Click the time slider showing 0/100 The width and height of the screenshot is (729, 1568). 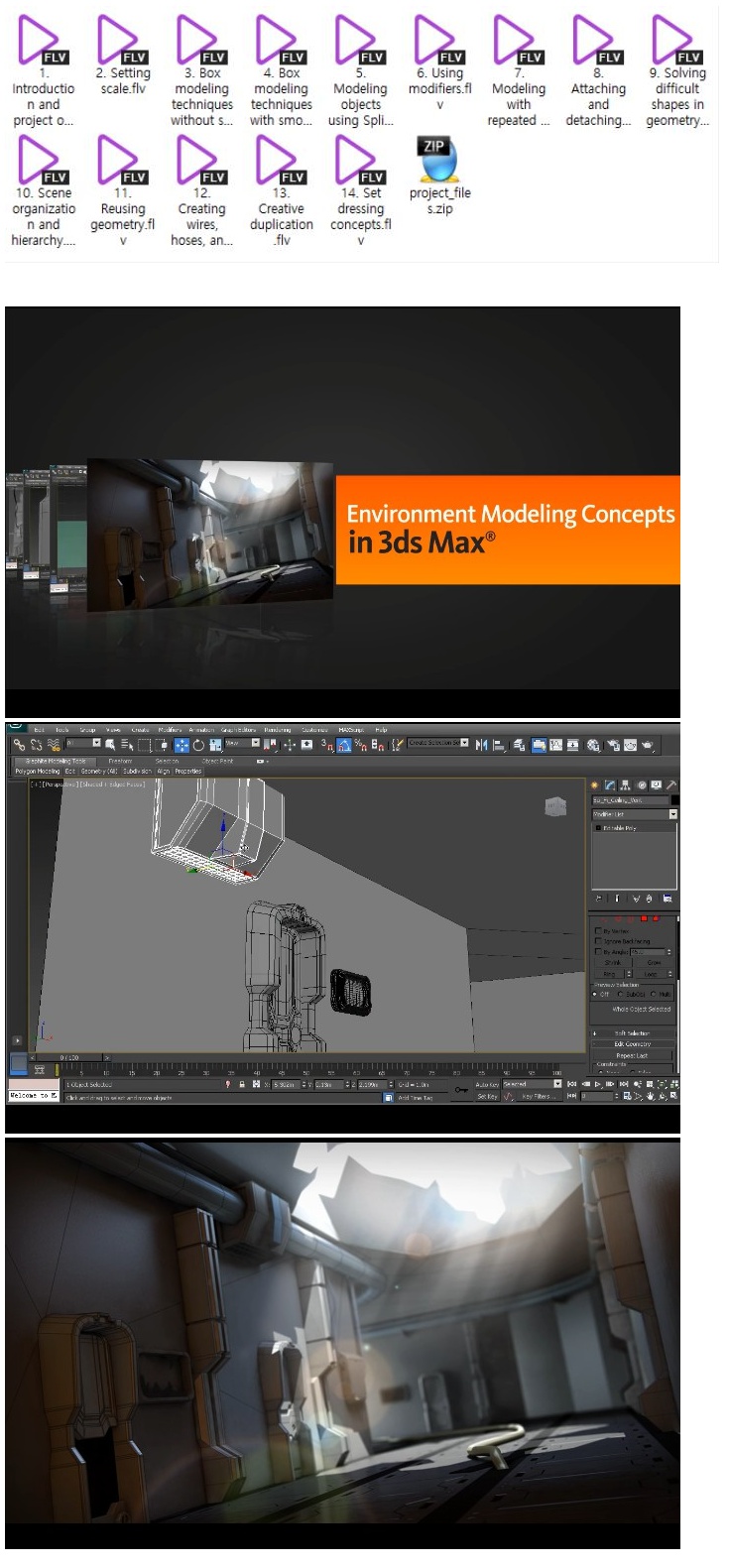69,1057
